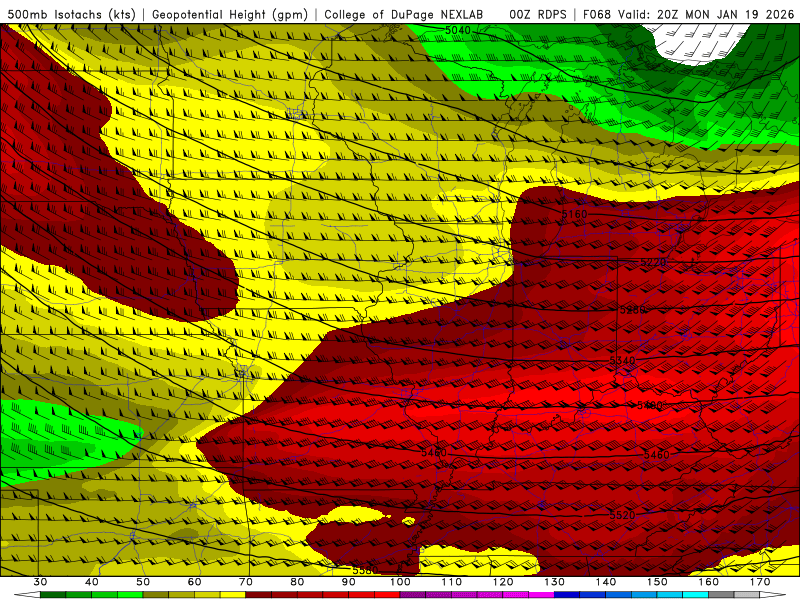Select the "College of DuPage NEXLAB" header text

[x=404, y=15]
